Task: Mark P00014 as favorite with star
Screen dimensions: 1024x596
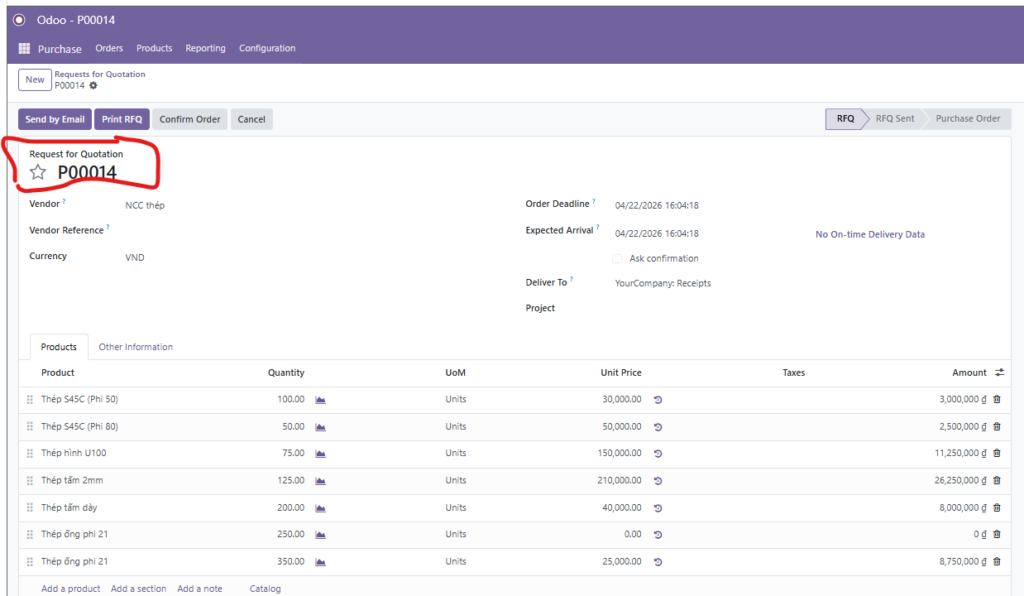Action: 38,172
